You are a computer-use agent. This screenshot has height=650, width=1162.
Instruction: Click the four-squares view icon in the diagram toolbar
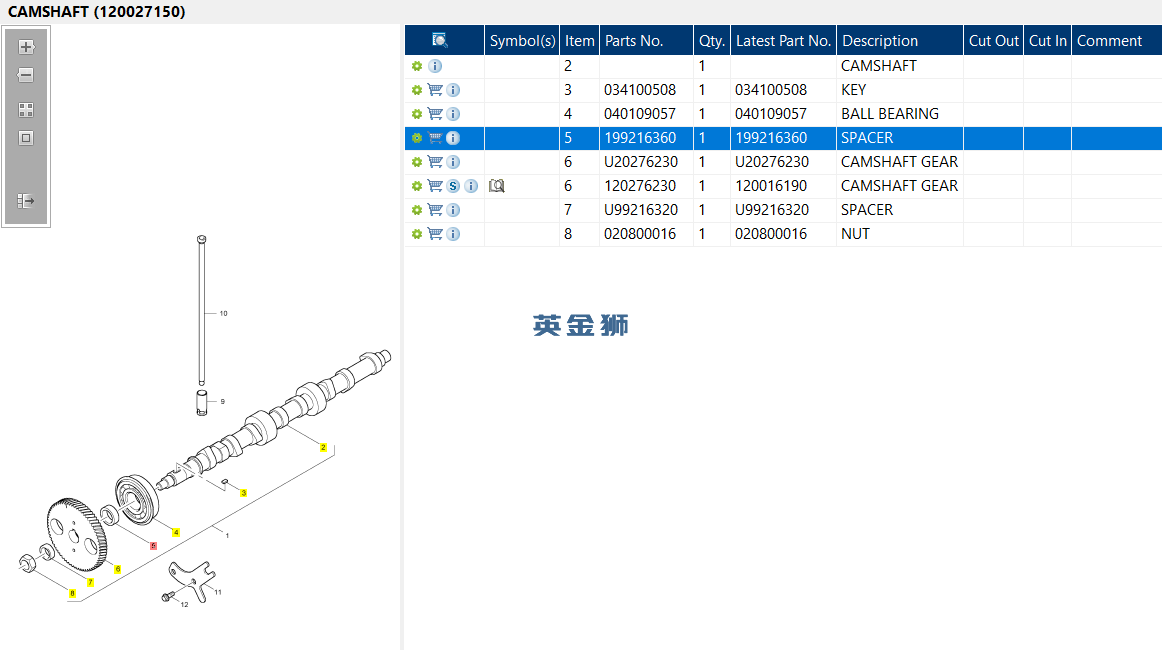coord(26,110)
